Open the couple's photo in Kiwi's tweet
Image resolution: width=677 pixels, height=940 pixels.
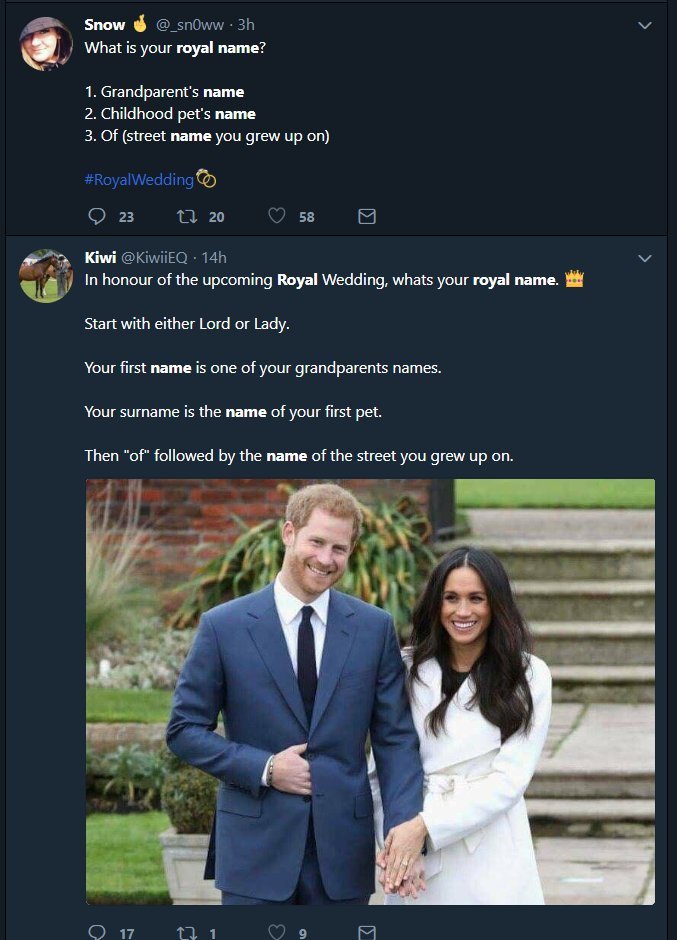click(370, 692)
